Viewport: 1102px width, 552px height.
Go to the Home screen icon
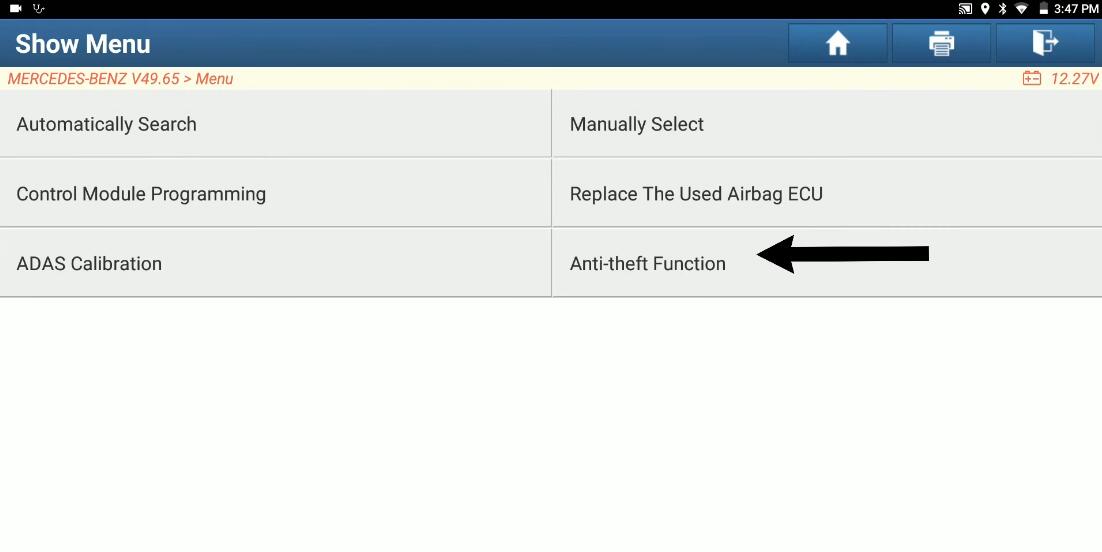[838, 44]
